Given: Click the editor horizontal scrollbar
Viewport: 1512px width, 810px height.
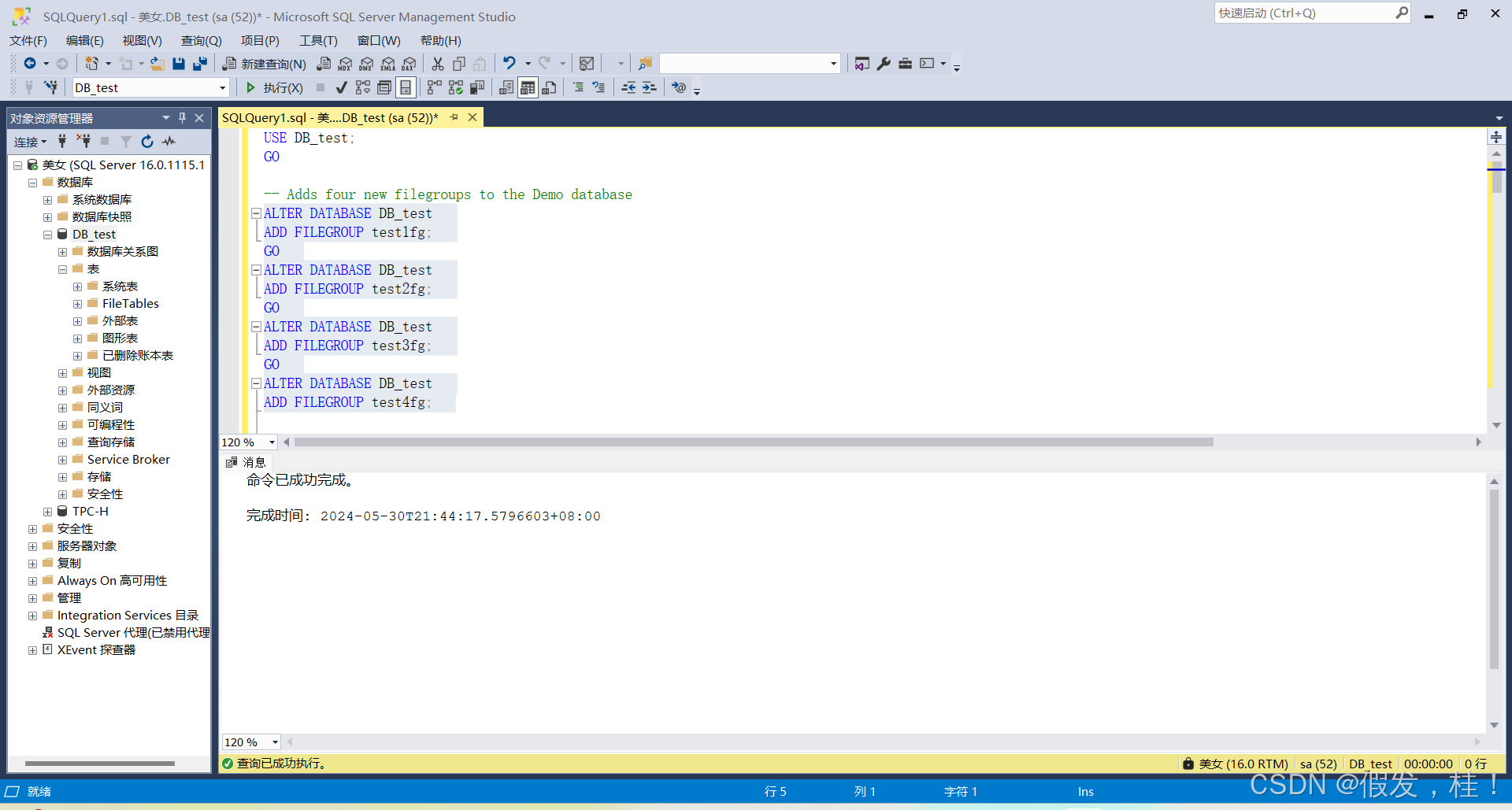Looking at the screenshot, I should [754, 442].
